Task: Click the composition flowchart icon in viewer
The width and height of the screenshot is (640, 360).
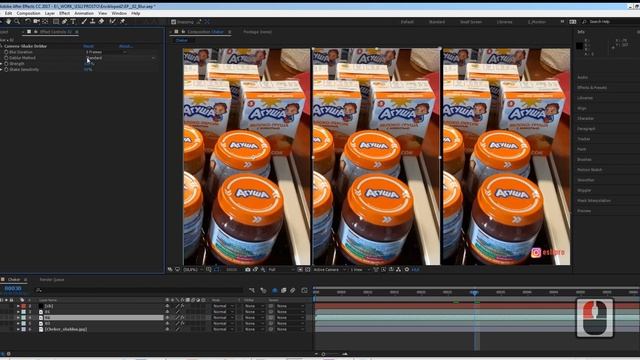Action: pyautogui.click(x=398, y=269)
